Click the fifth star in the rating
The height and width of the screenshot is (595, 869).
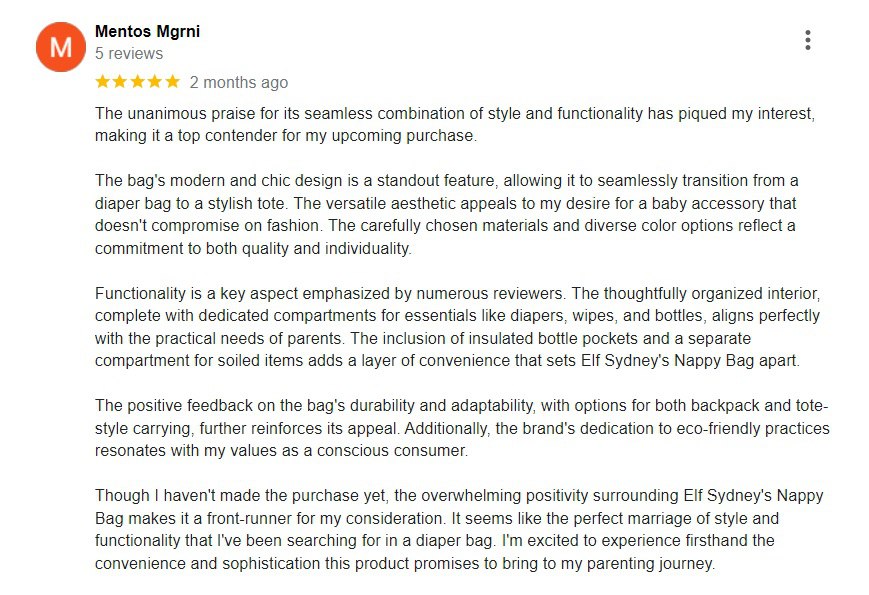tap(172, 81)
